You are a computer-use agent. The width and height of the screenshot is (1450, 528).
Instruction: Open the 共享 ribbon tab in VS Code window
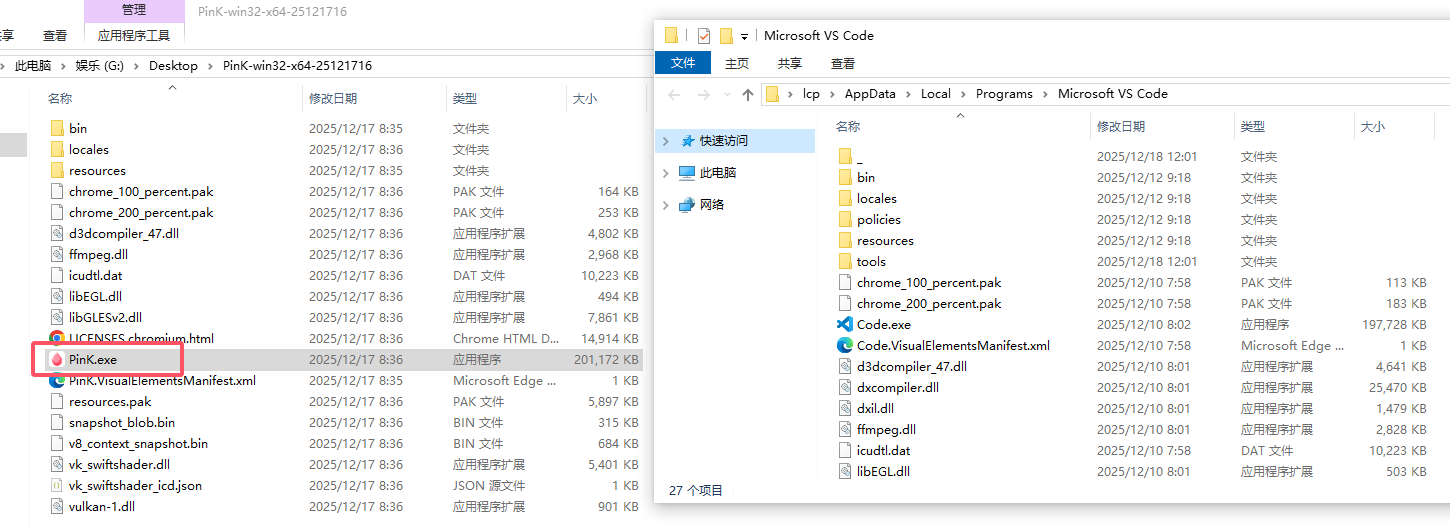[x=790, y=63]
